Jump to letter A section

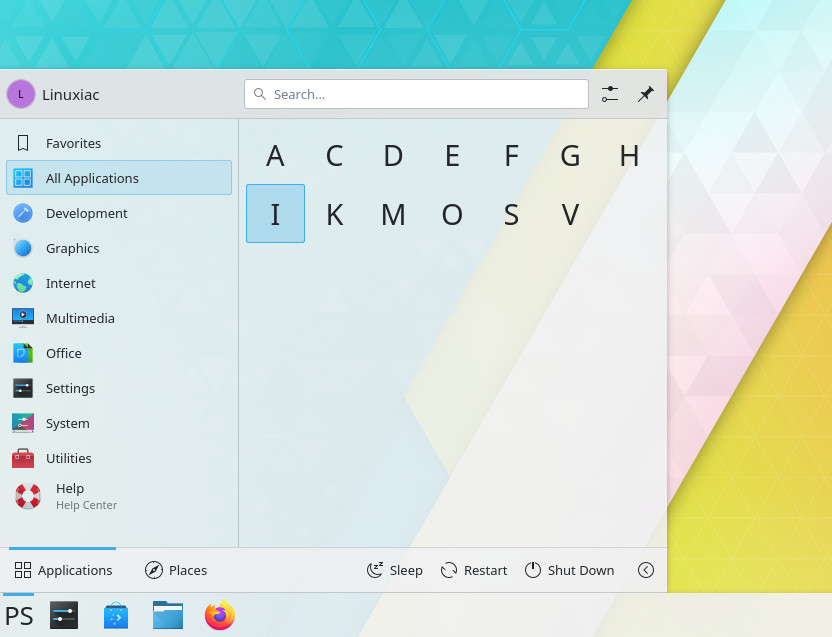coord(275,156)
